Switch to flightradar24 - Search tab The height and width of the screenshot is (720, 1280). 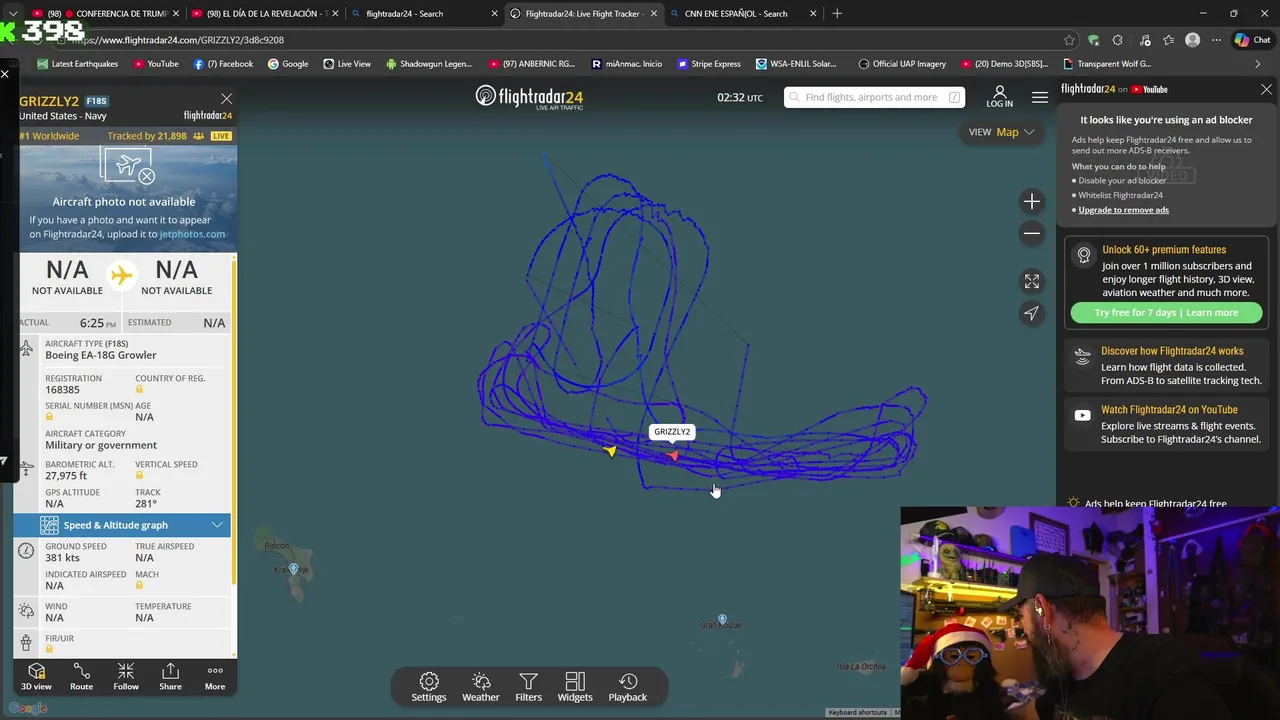424,14
